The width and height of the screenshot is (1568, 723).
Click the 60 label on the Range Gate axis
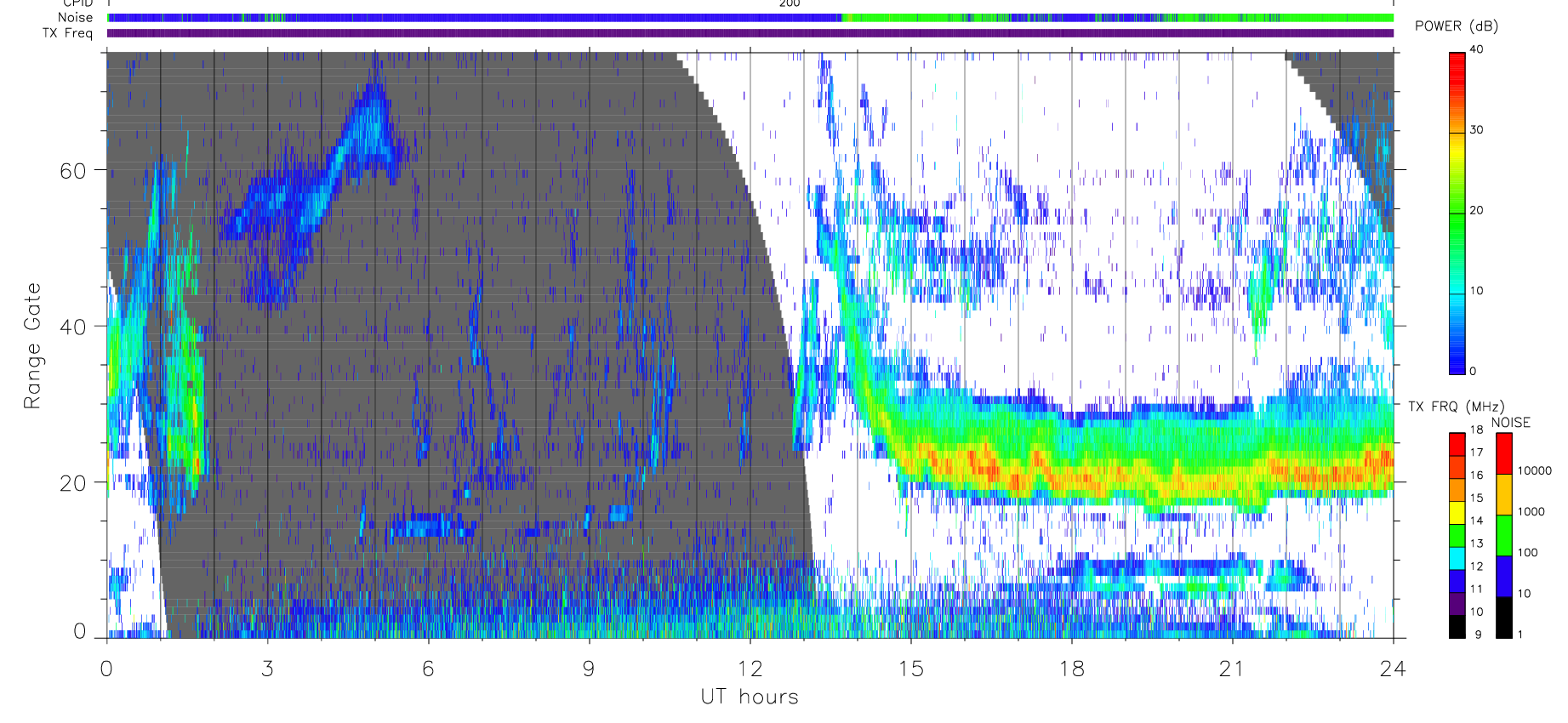pyautogui.click(x=73, y=171)
